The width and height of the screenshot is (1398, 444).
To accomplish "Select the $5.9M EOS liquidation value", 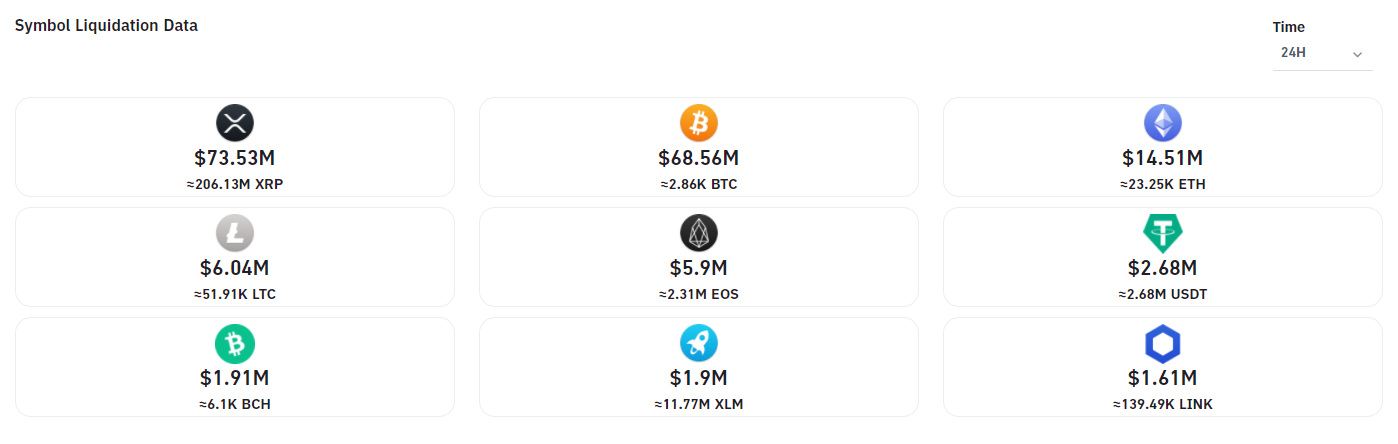I will point(699,268).
